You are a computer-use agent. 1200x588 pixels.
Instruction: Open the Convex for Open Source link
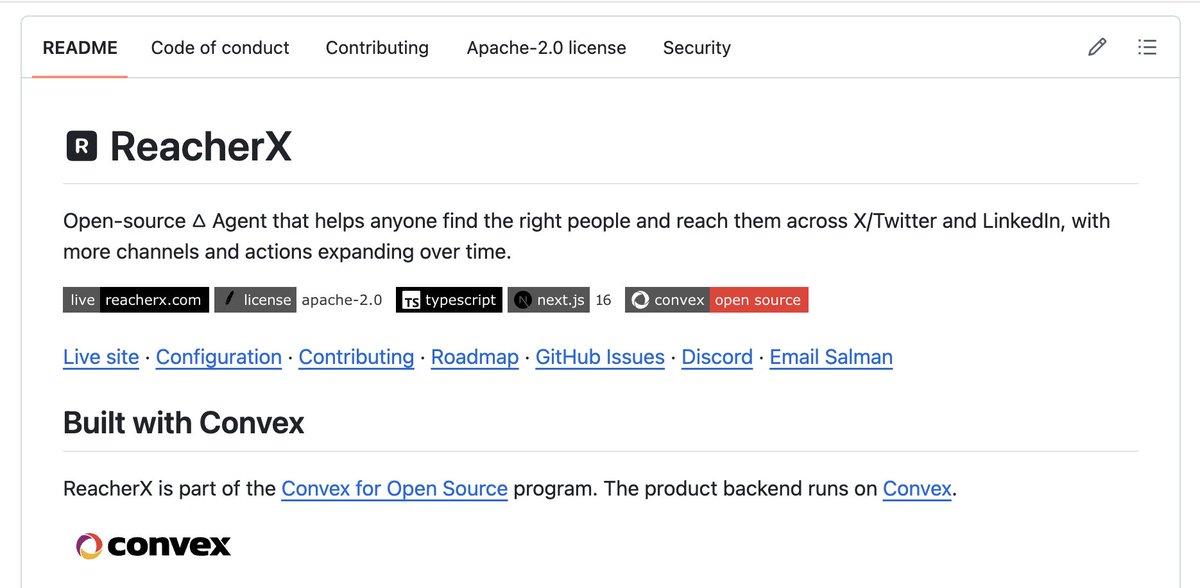pyautogui.click(x=395, y=489)
